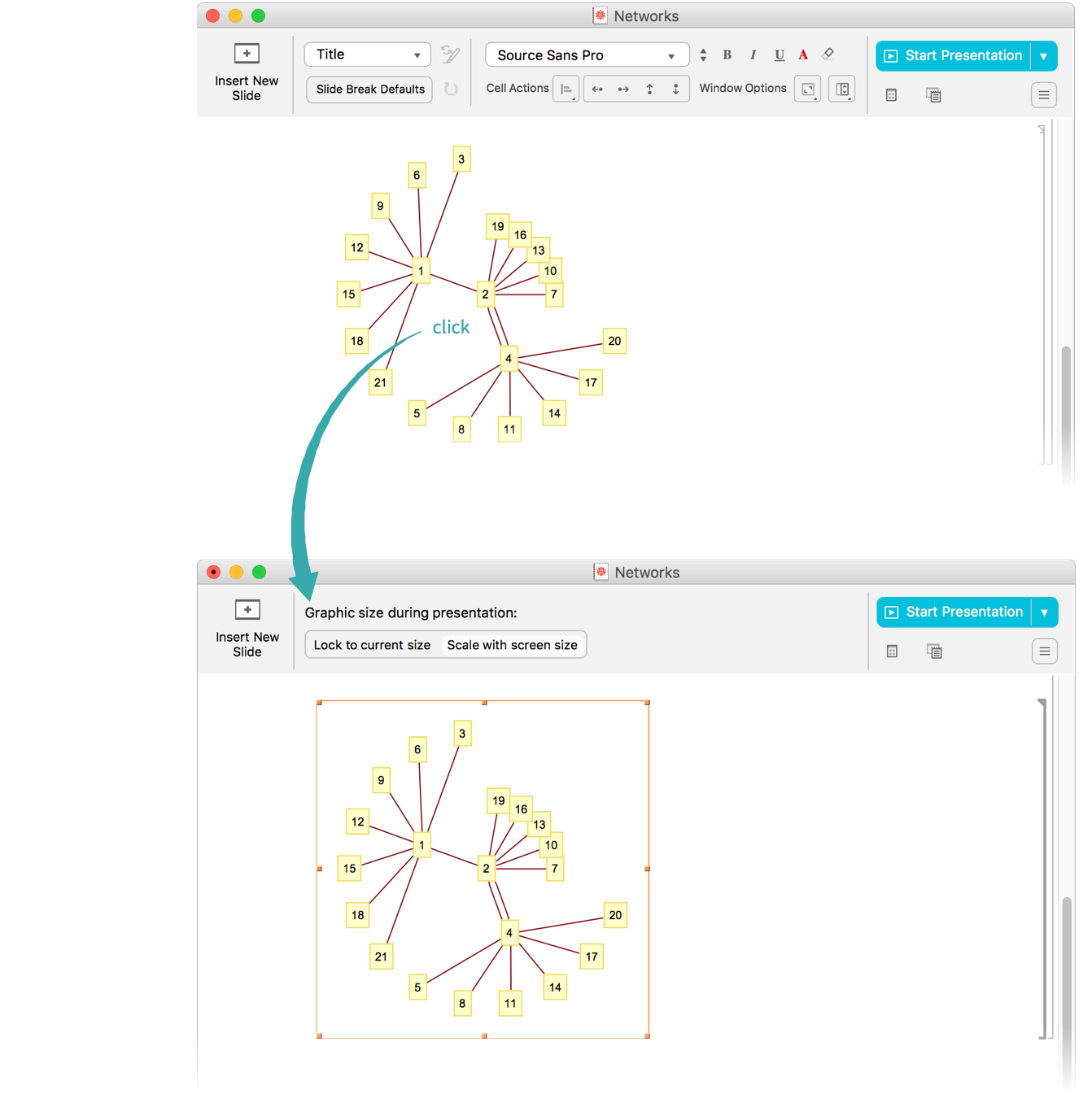Click the font size stepper arrows
Image resolution: width=1092 pixels, height=1094 pixels.
click(703, 55)
